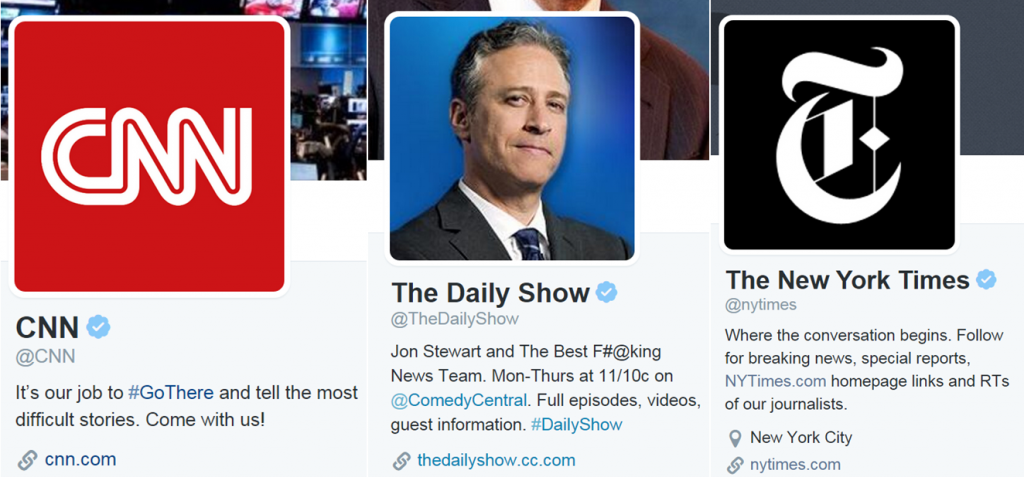Image resolution: width=1024 pixels, height=477 pixels.
Task: Open The Daily Show profile photo
Action: pos(512,139)
